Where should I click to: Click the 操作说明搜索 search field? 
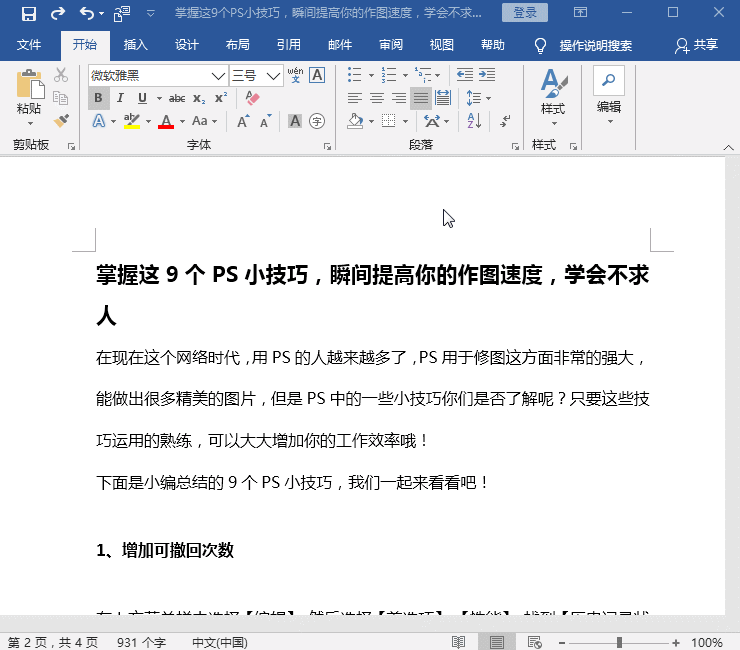(595, 45)
